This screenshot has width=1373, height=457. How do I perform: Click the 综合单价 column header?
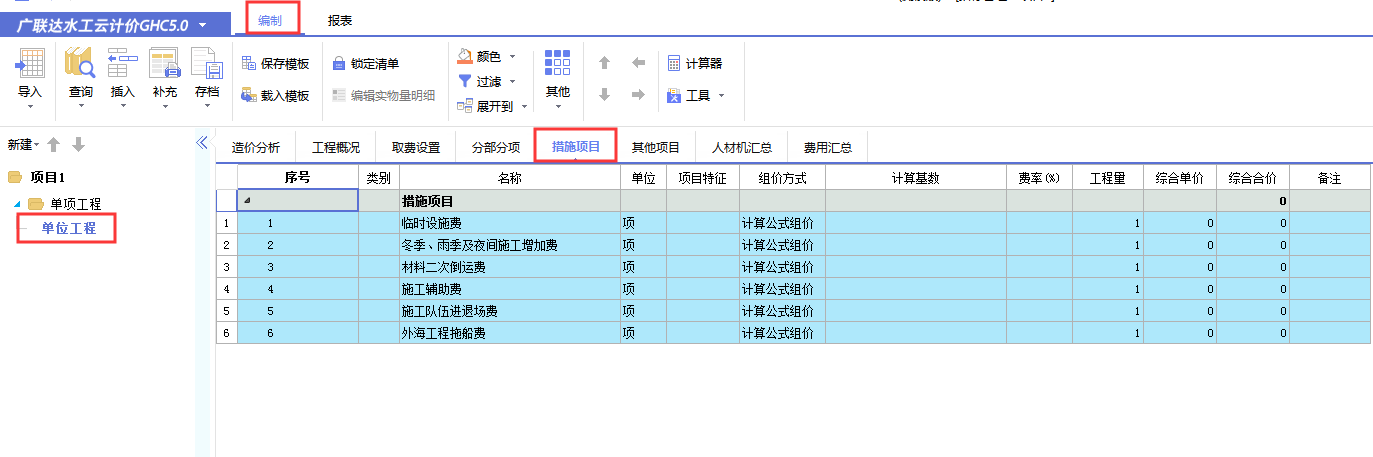(1180, 178)
